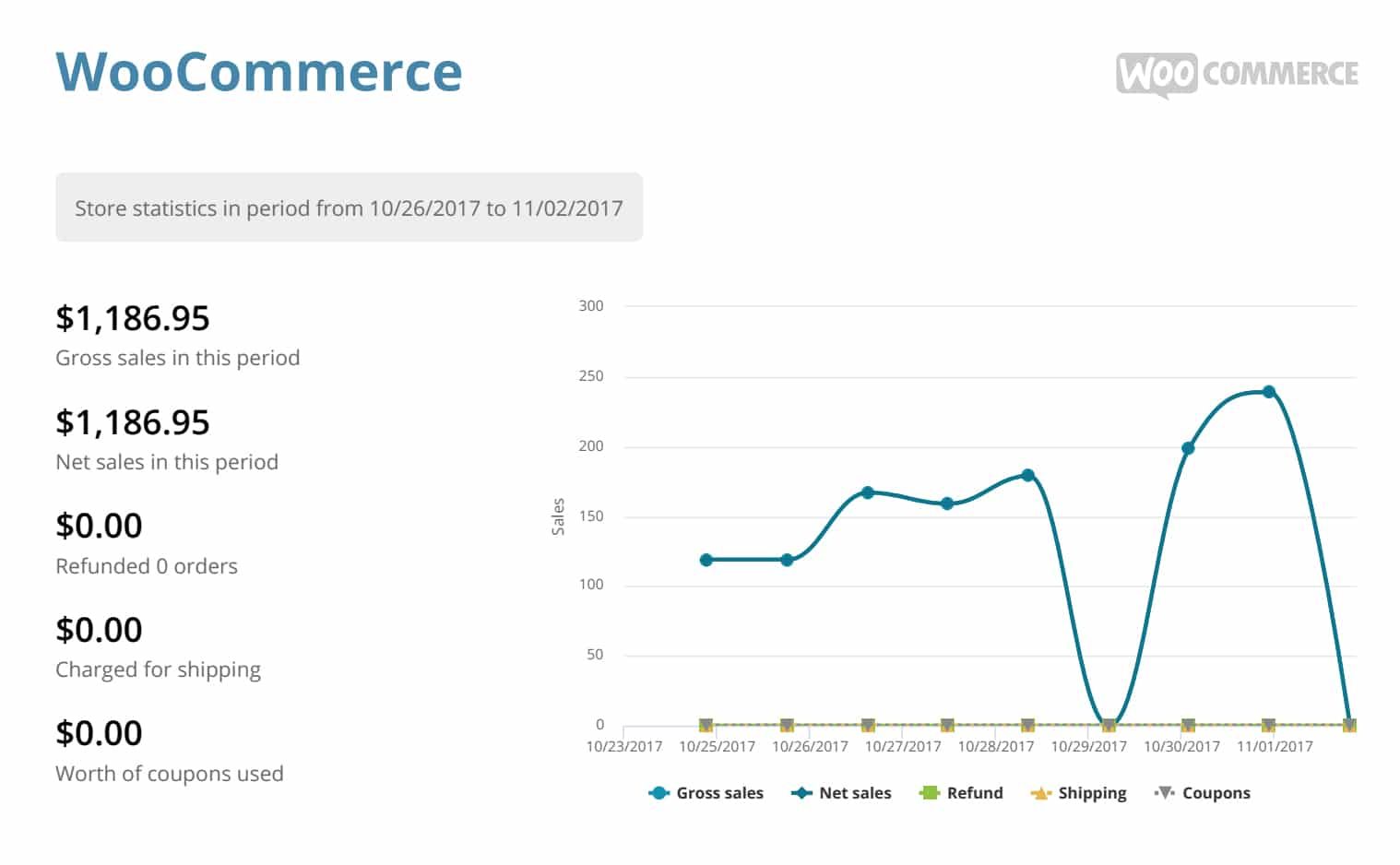The height and width of the screenshot is (865, 1400).
Task: Toggle the Coupons legend entry
Action: coord(1202,793)
